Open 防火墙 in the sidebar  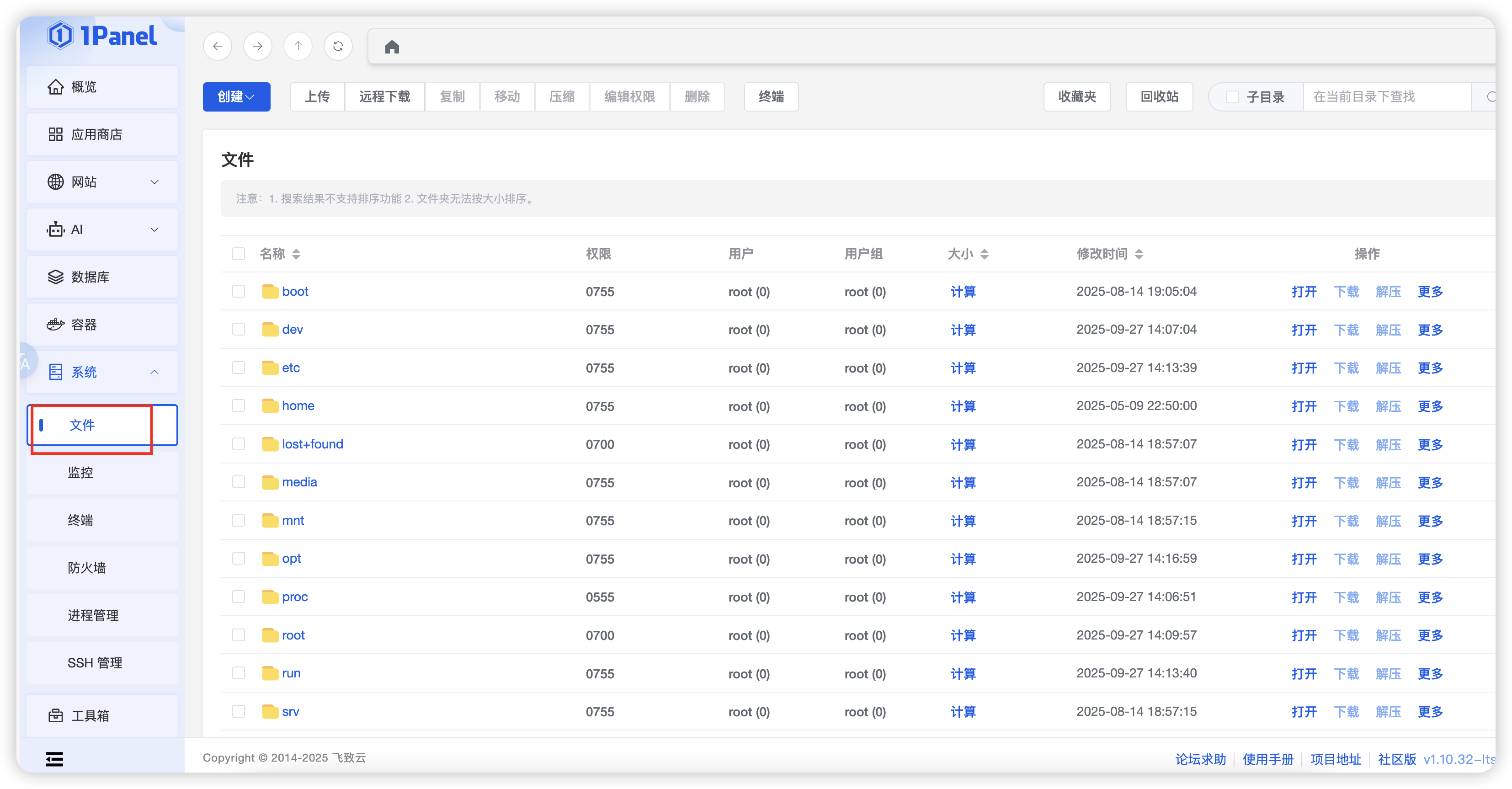[x=87, y=568]
